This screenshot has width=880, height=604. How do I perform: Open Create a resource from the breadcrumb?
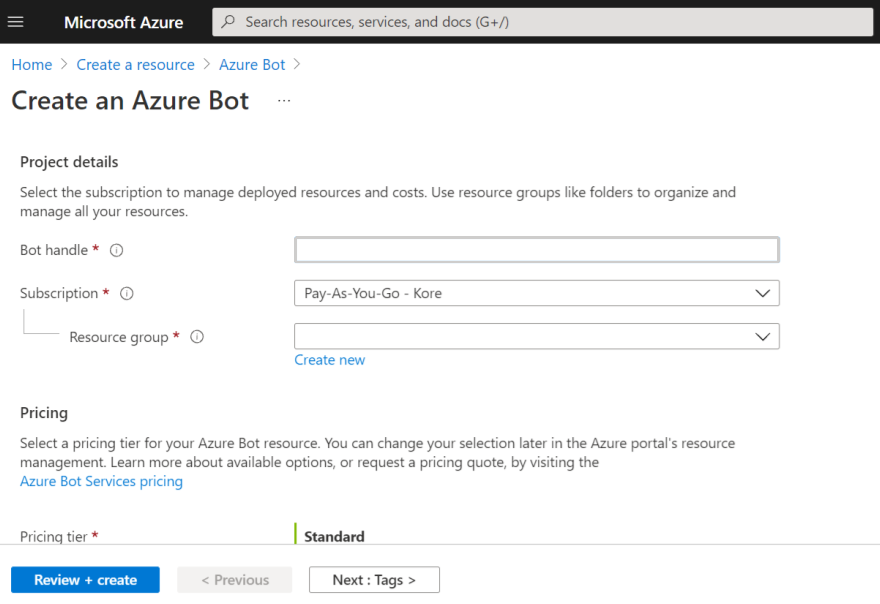tap(135, 64)
